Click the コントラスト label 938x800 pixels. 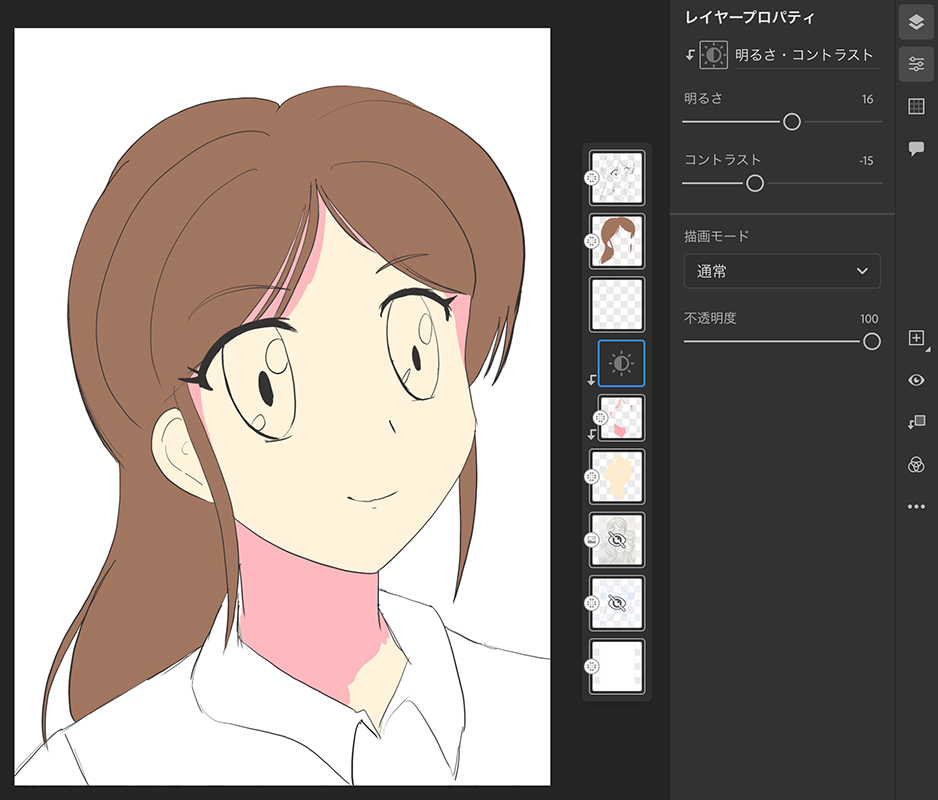tap(723, 160)
